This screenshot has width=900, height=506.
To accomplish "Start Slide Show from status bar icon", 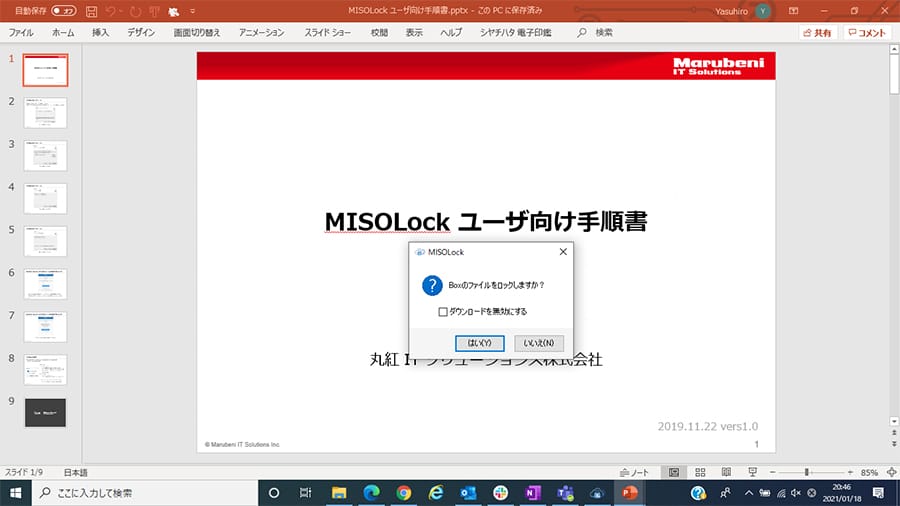I will [x=752, y=473].
